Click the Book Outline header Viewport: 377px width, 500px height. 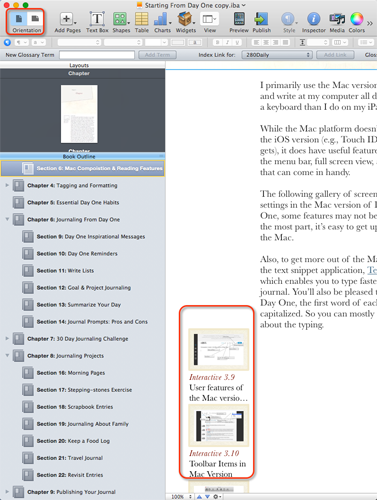pos(79,156)
